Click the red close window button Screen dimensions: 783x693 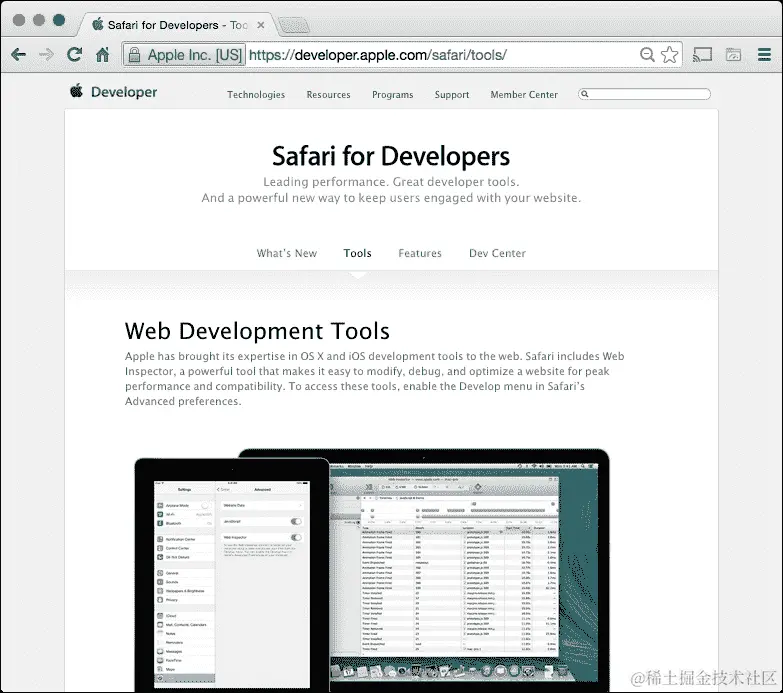[x=19, y=20]
